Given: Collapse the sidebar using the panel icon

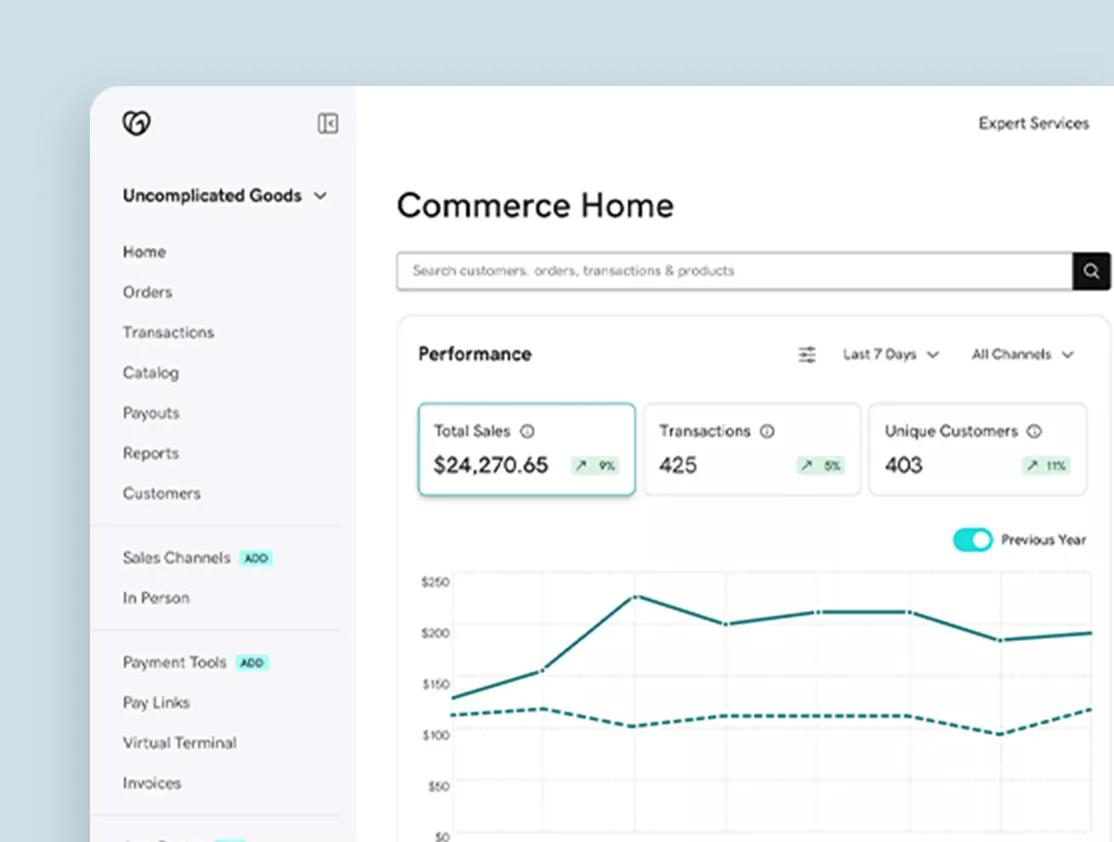Looking at the screenshot, I should 327,123.
